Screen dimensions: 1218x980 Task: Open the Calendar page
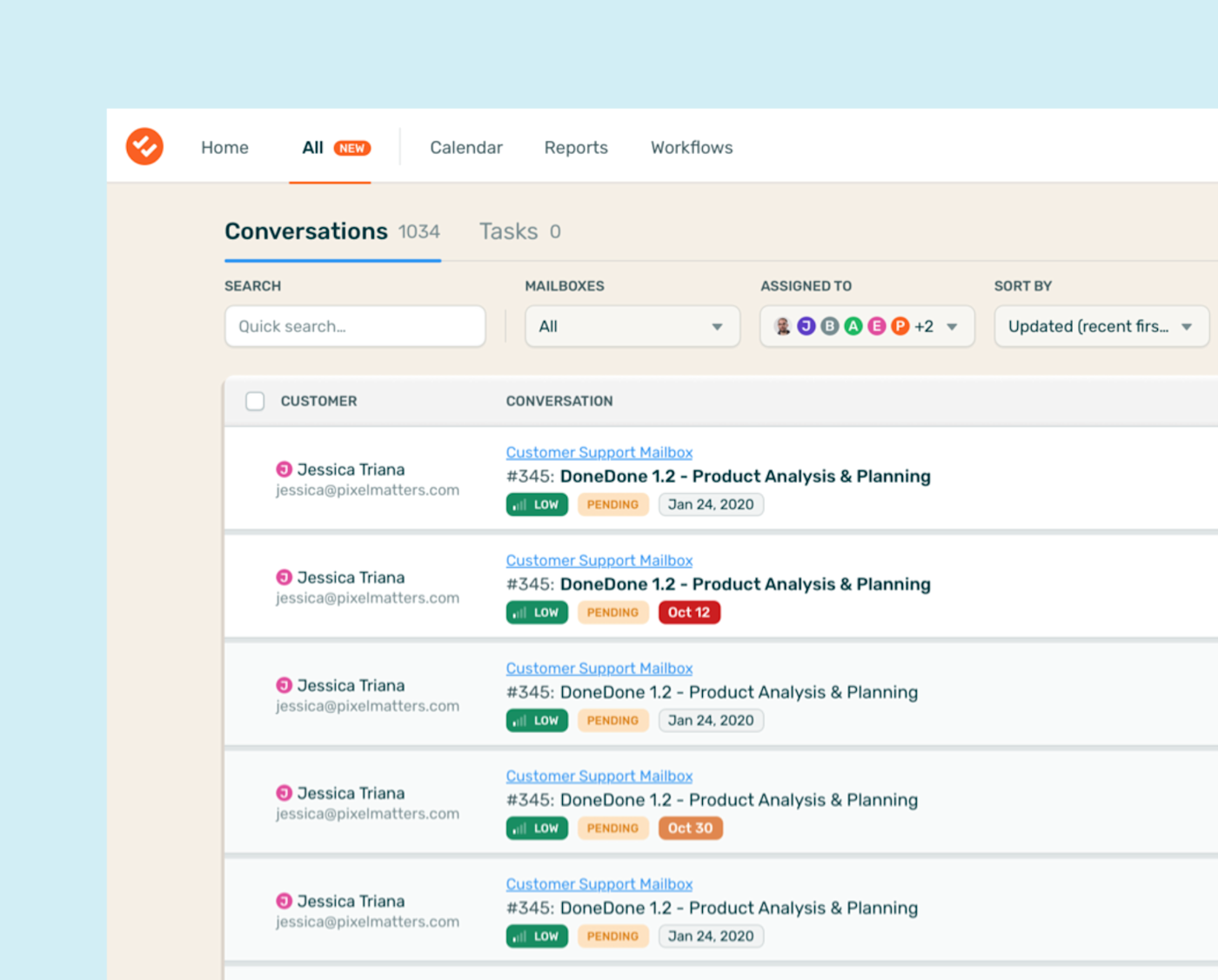tap(466, 148)
